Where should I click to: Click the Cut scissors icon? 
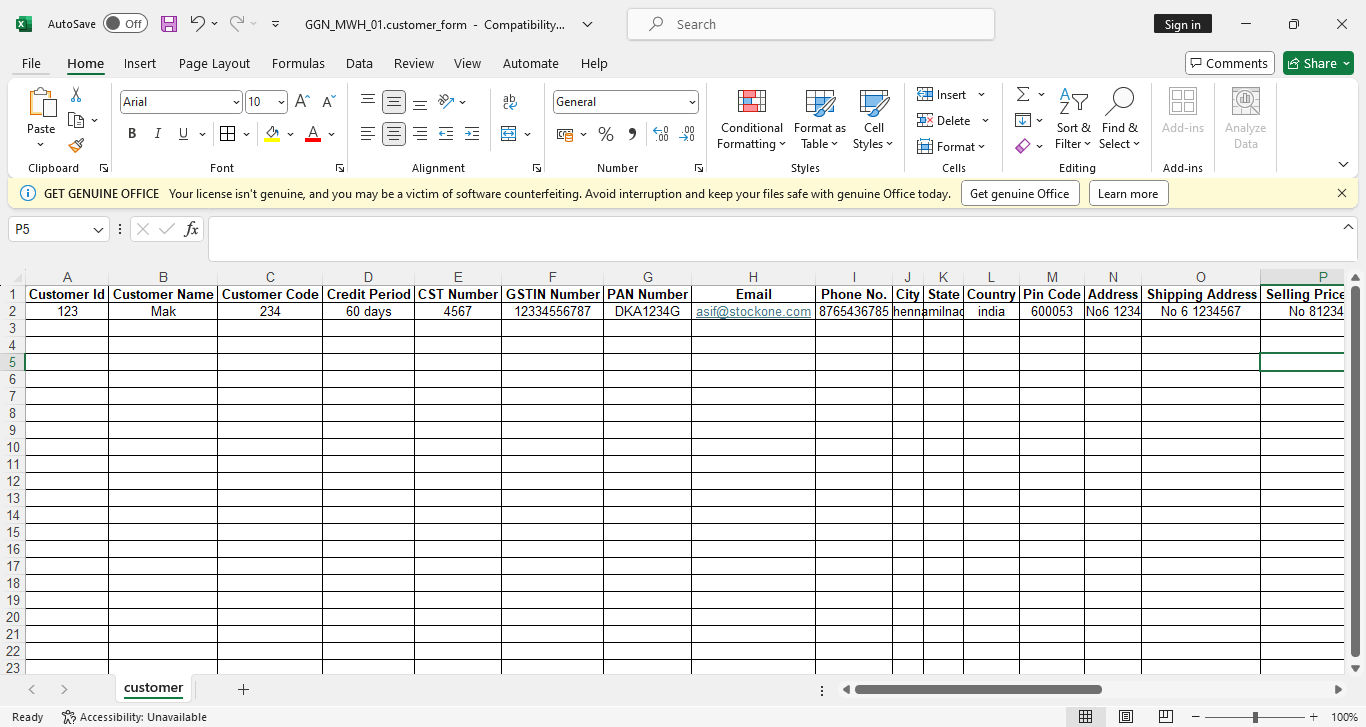coord(76,95)
